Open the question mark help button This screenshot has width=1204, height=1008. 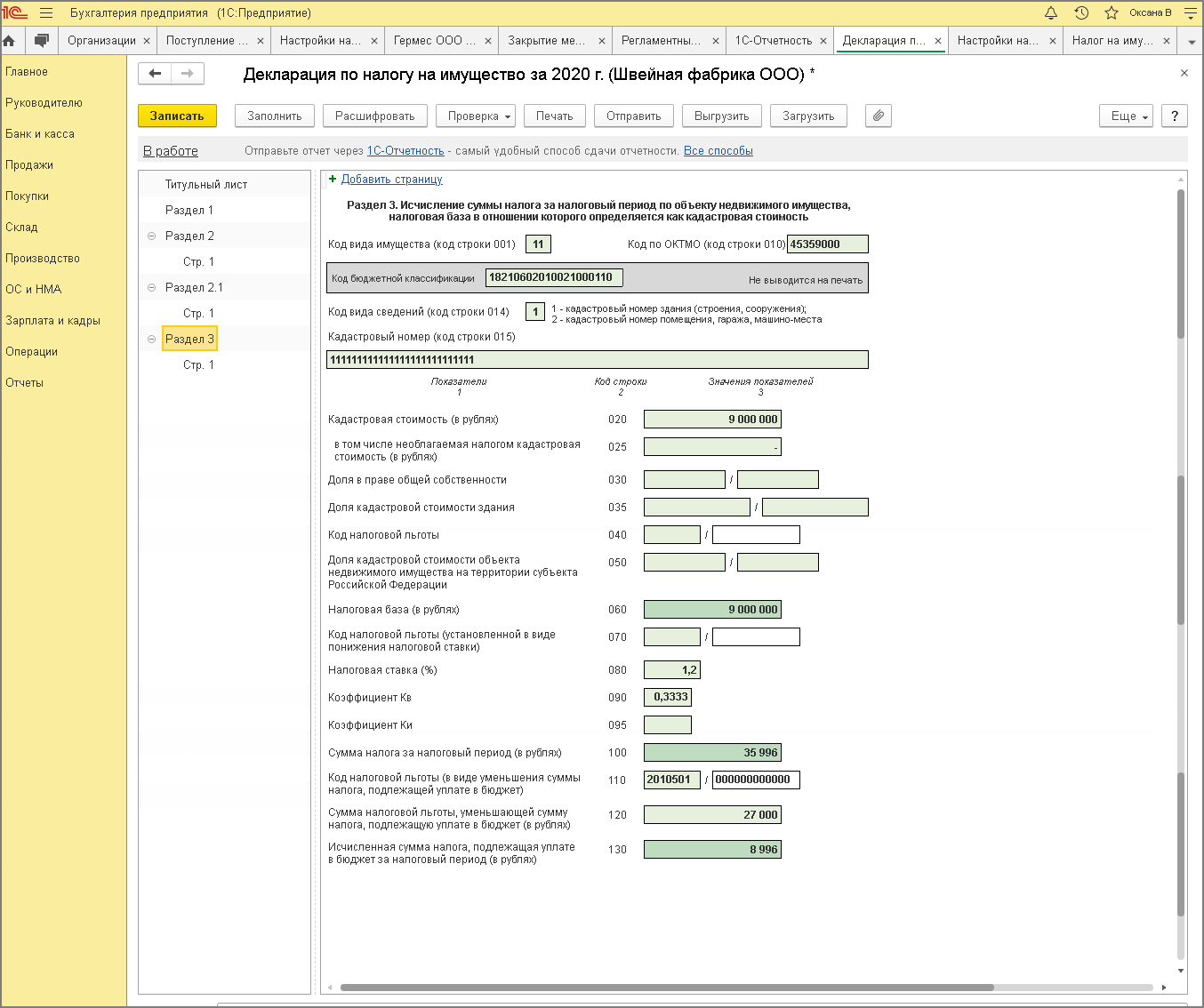tap(1175, 116)
